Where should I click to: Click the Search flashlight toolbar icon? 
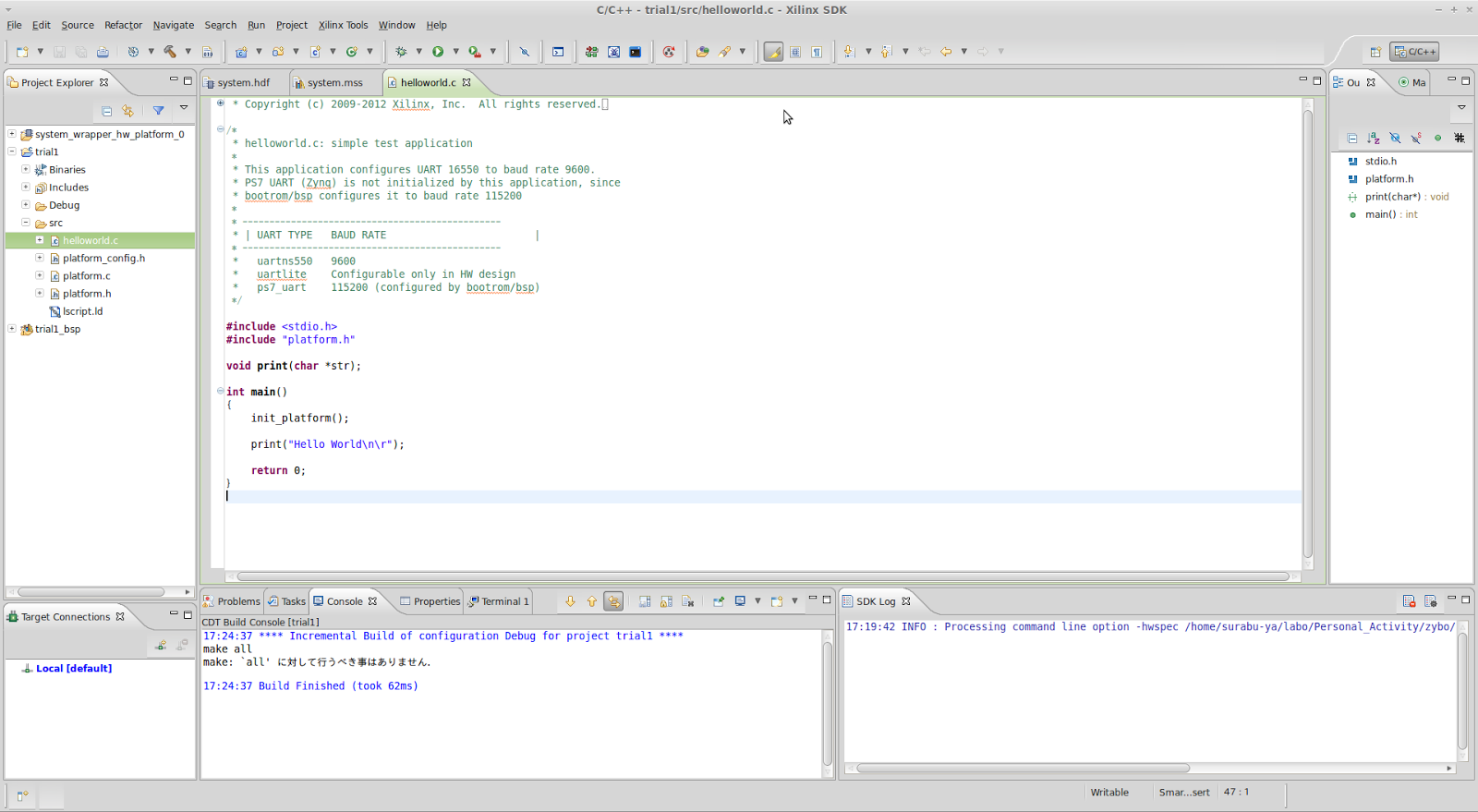pos(724,52)
